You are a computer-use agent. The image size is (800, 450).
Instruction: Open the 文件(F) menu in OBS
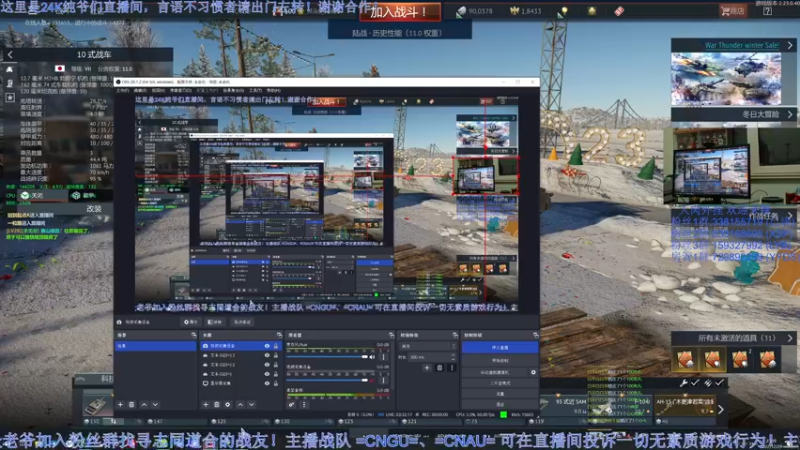coord(122,90)
